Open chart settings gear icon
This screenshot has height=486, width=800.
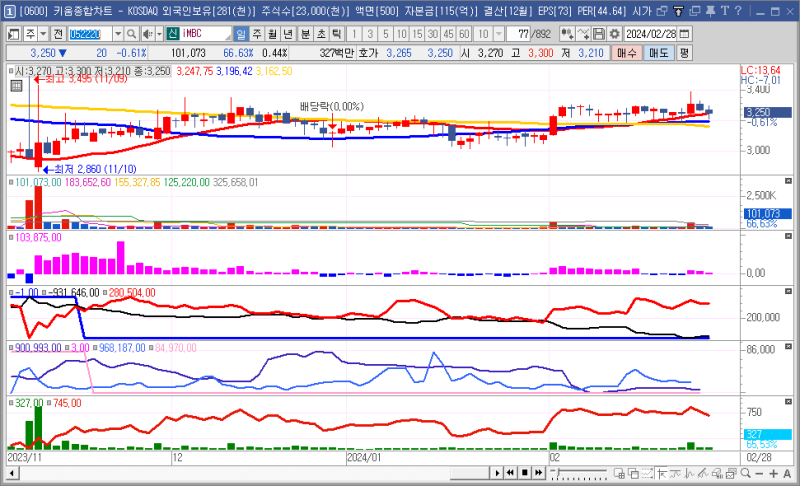coord(614,33)
